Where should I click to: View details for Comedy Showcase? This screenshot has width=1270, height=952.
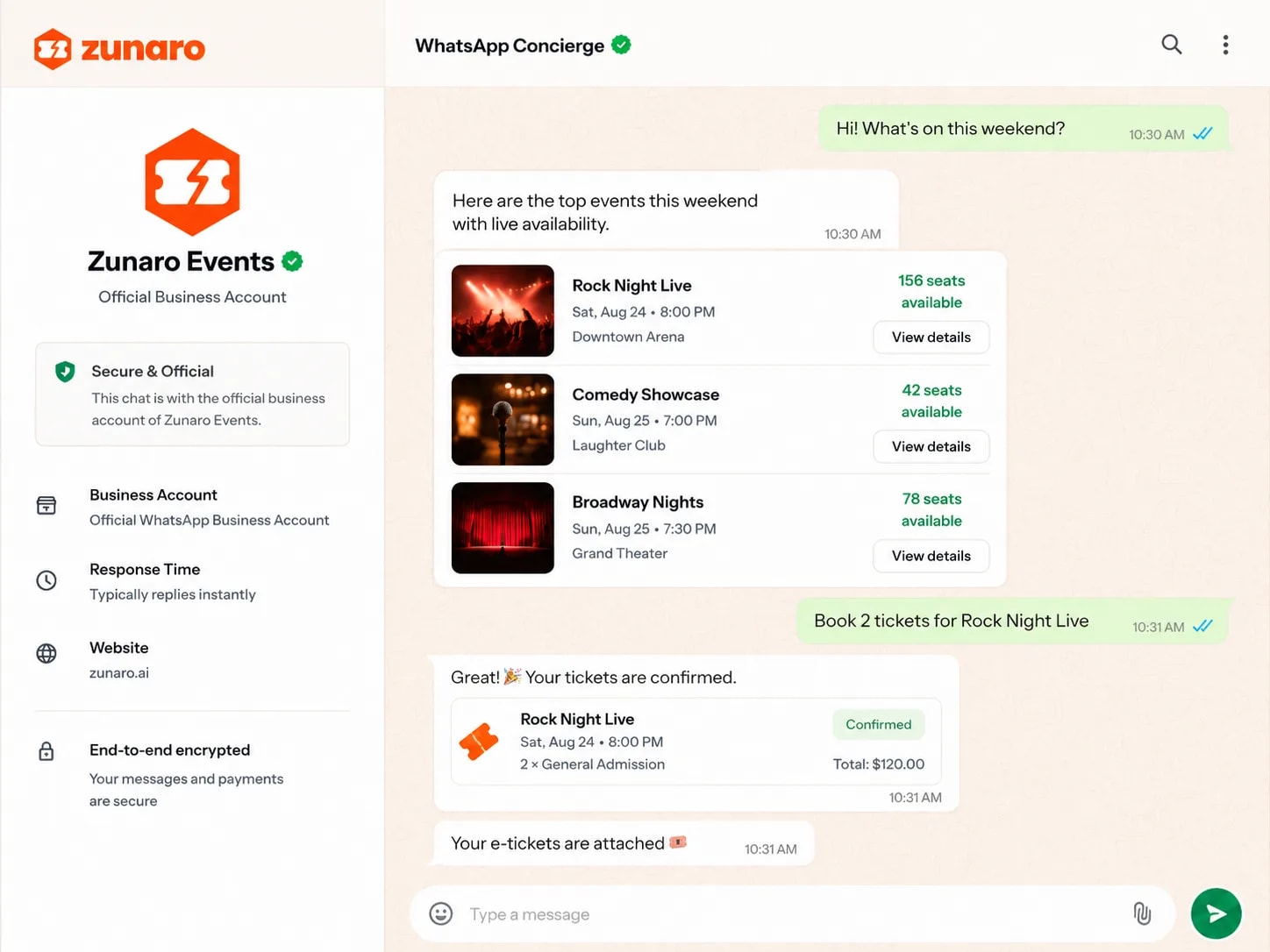click(931, 447)
